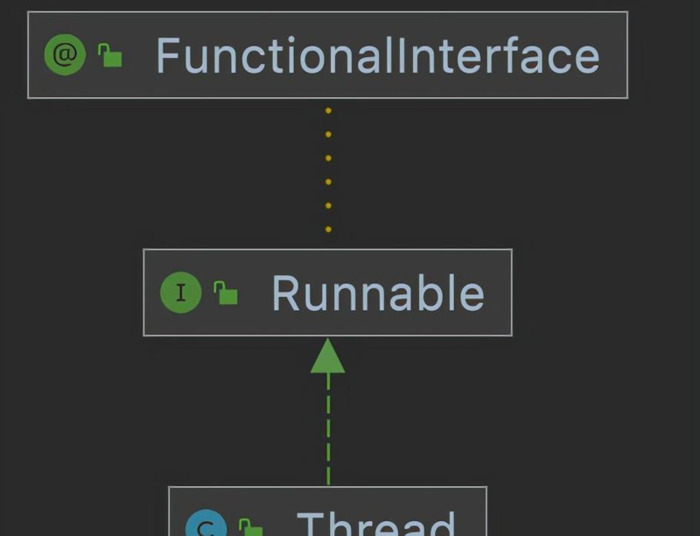Image resolution: width=700 pixels, height=536 pixels.
Task: Select the yellow dotted annotation edge
Action: click(328, 170)
